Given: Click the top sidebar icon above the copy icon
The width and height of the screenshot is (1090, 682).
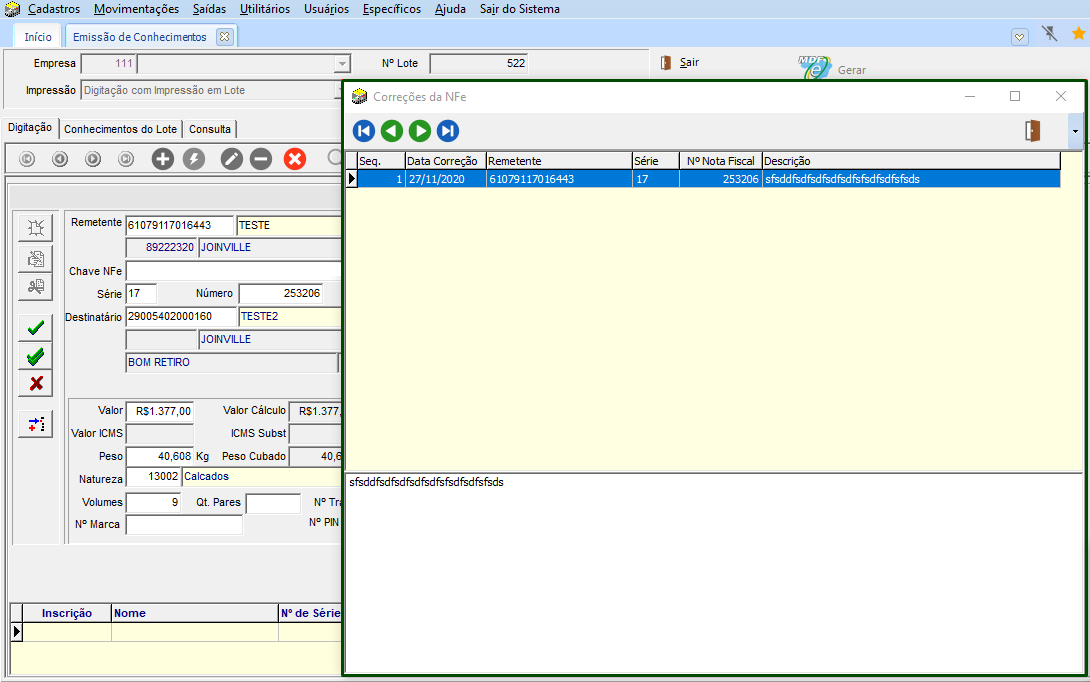Looking at the screenshot, I should click(35, 228).
